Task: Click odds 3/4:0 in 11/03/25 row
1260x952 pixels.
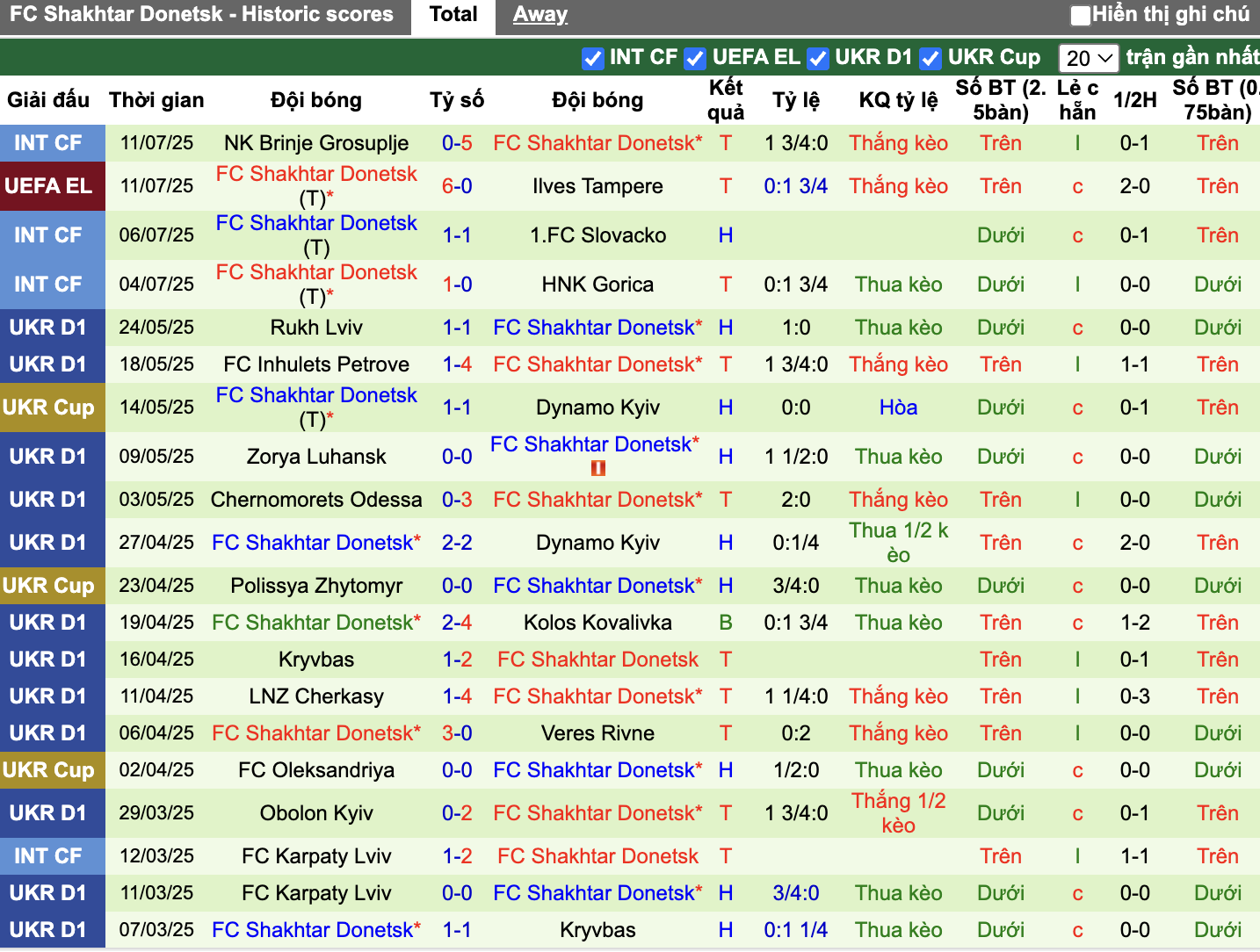Action: 796,893
